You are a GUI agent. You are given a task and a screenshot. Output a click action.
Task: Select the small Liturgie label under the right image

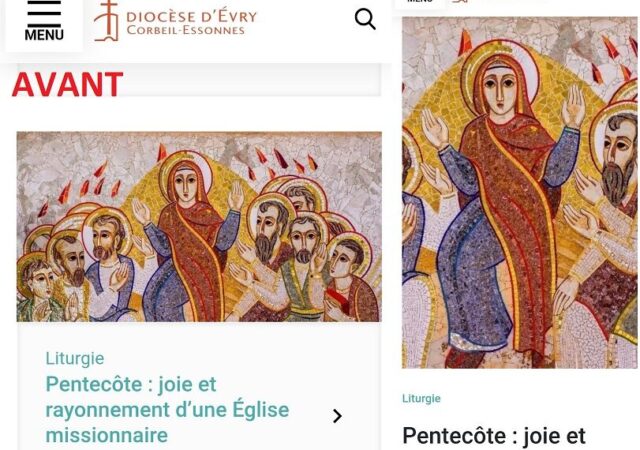coord(421,398)
